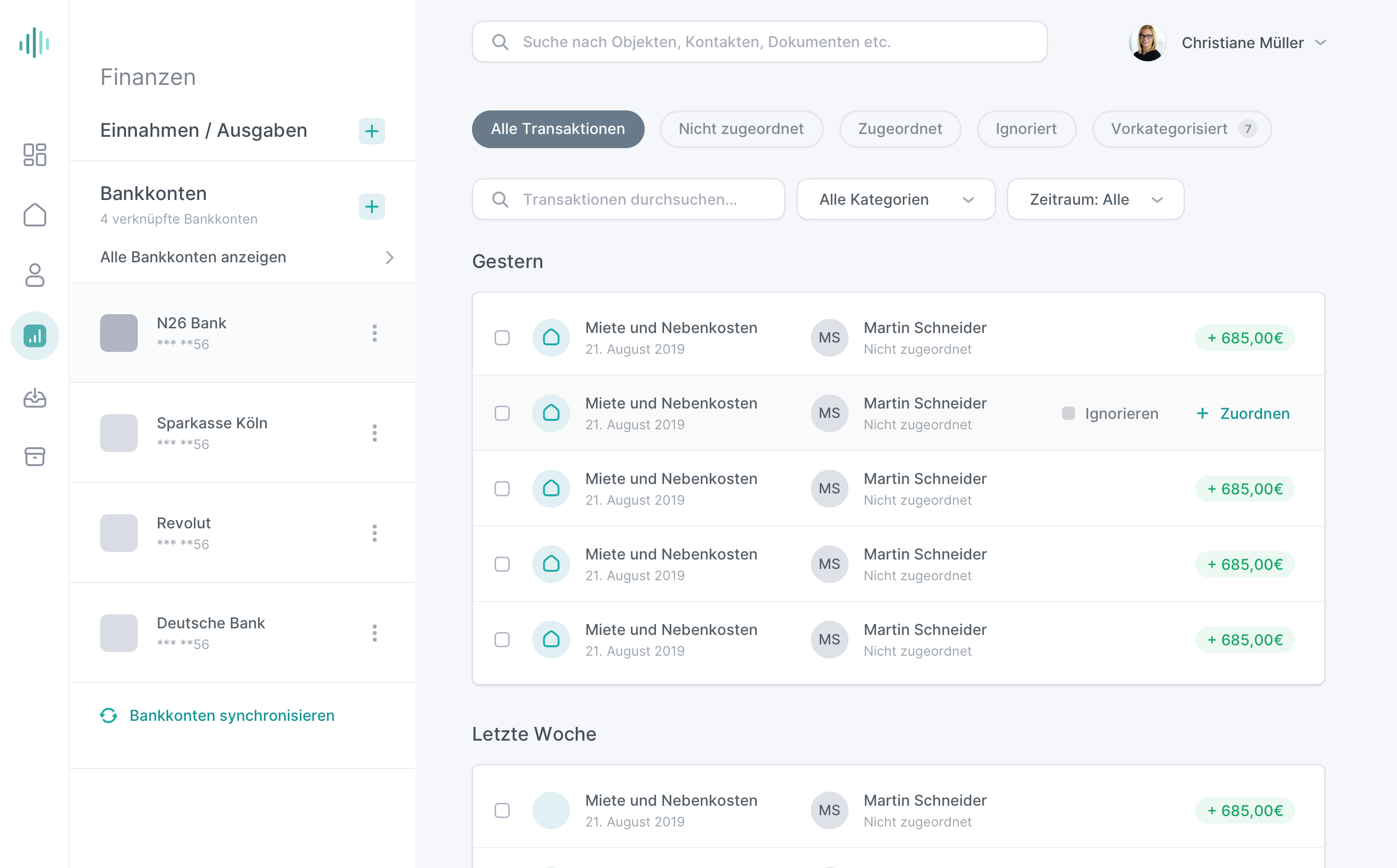Image resolution: width=1397 pixels, height=868 pixels.
Task: Click the house objects icon in sidebar
Action: pyautogui.click(x=34, y=215)
